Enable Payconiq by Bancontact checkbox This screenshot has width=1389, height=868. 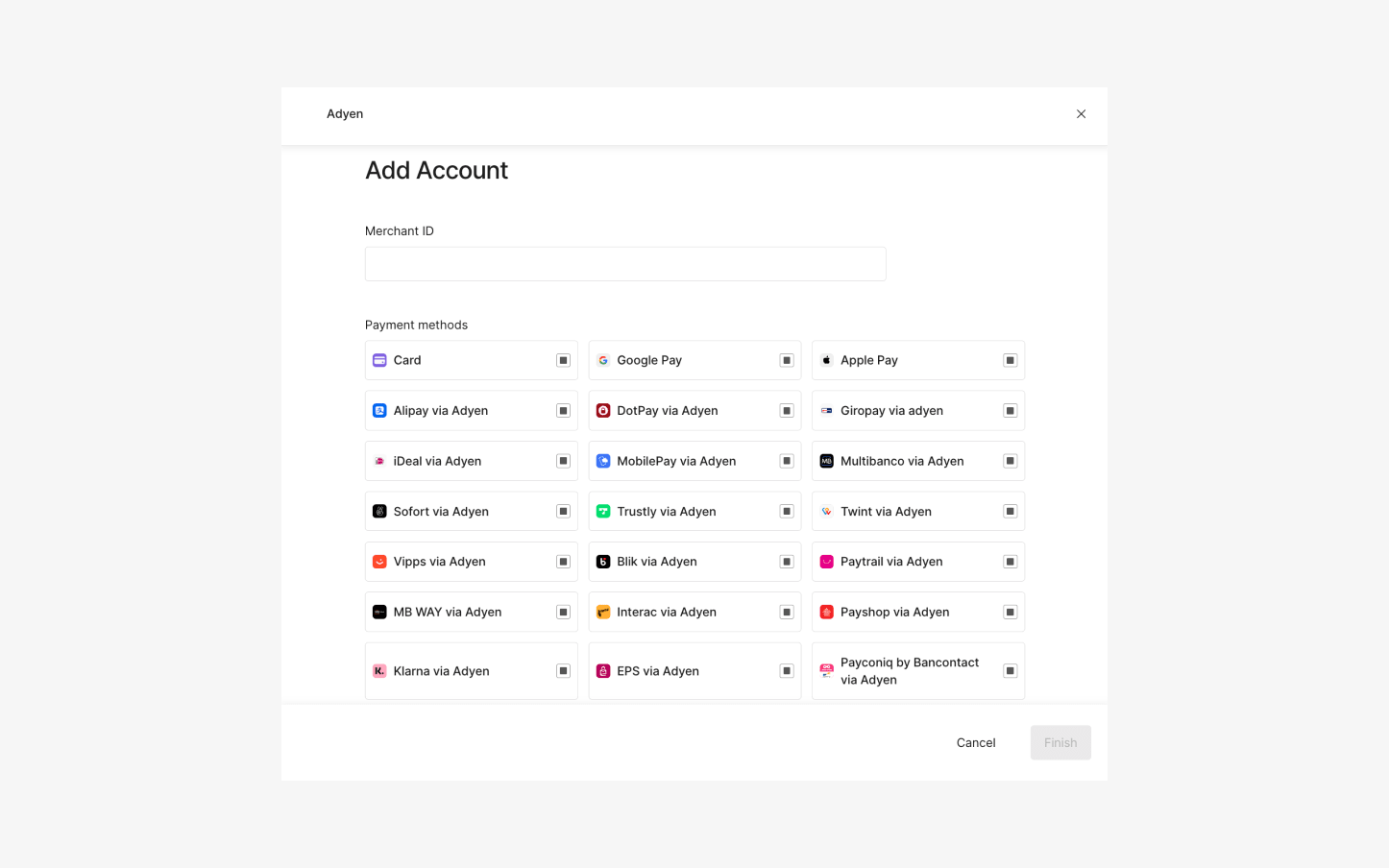[x=1011, y=671]
